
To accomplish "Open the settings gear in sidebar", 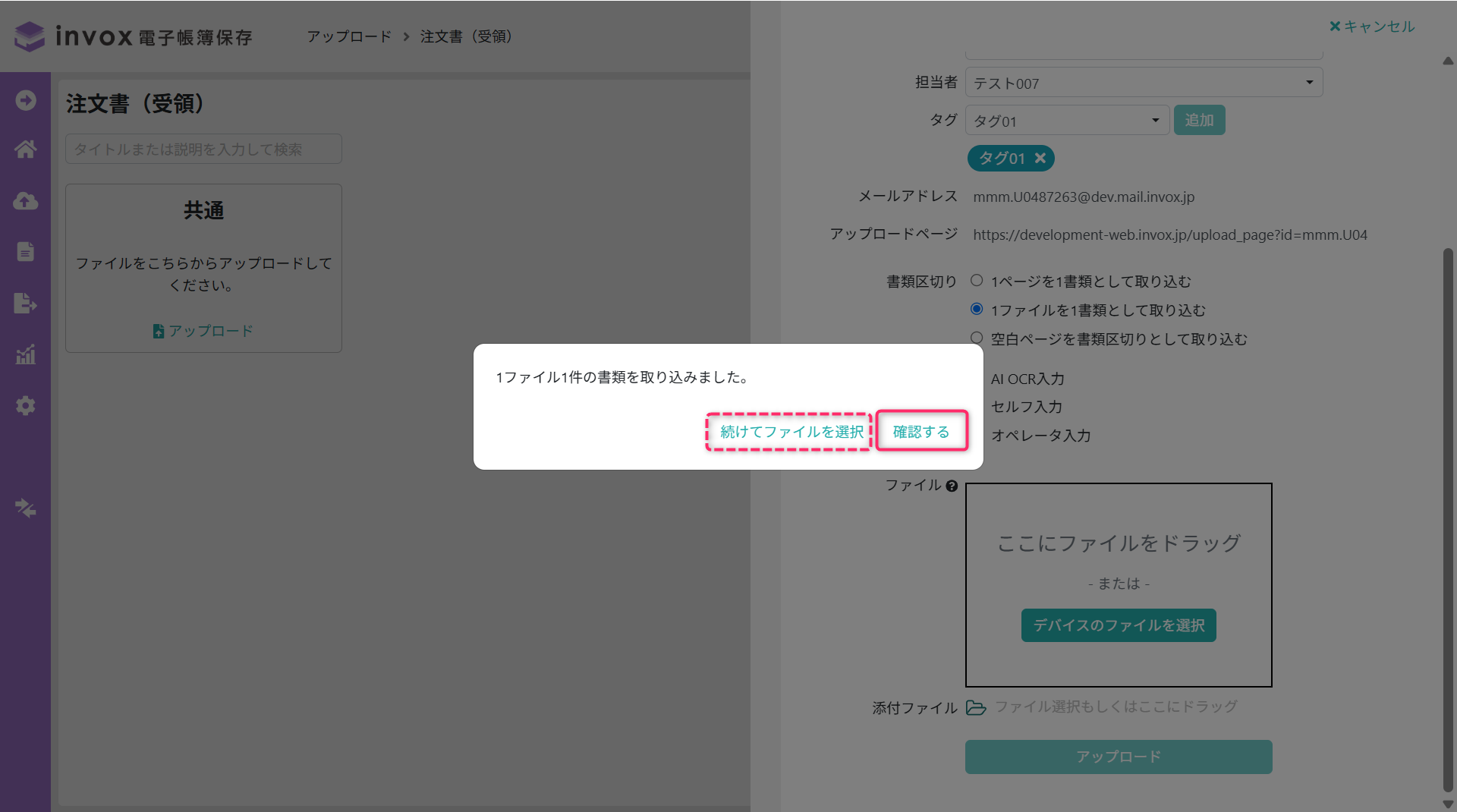I will point(25,406).
